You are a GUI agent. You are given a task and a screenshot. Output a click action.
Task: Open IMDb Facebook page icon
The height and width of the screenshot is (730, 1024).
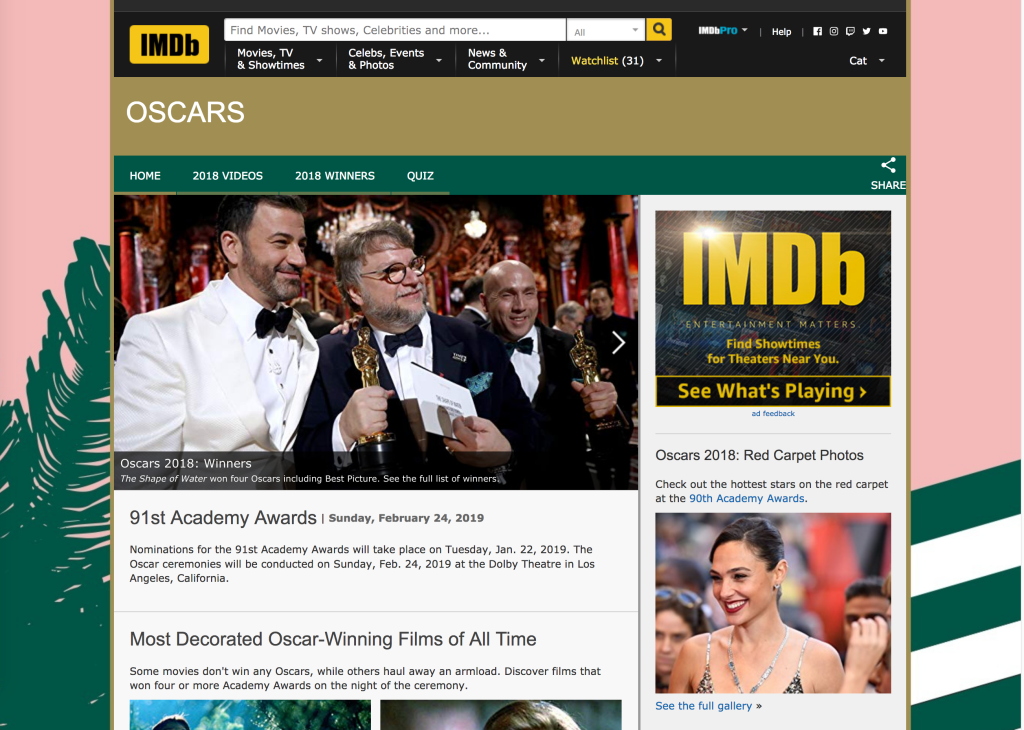click(818, 31)
